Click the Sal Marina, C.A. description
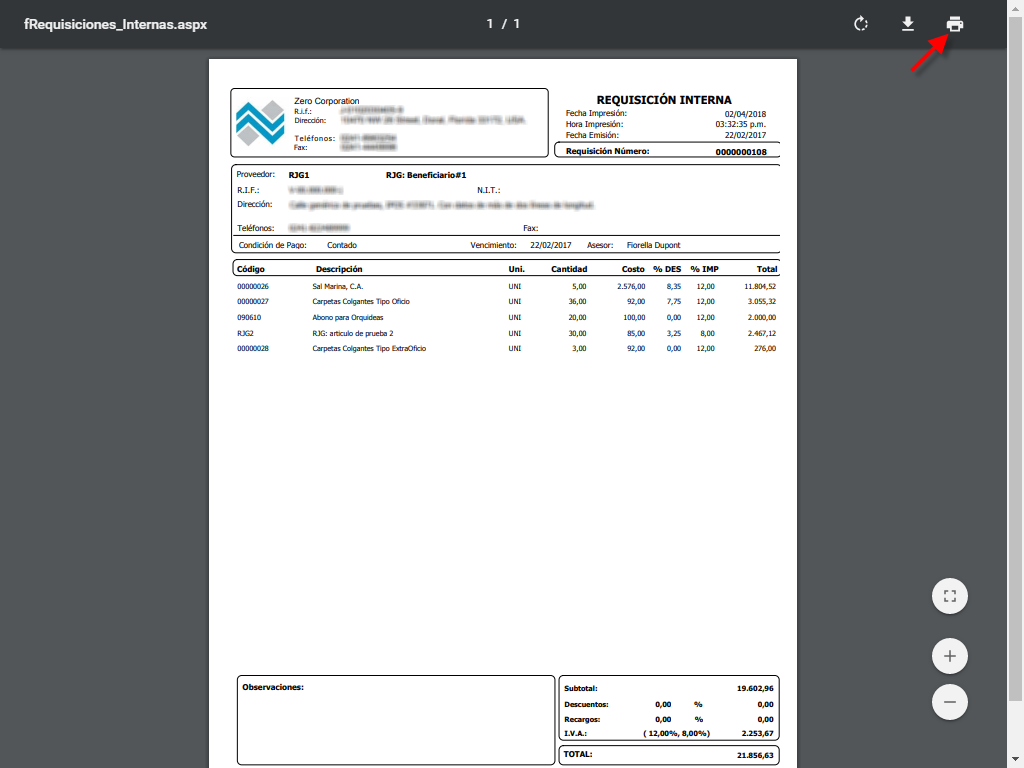 [x=337, y=286]
